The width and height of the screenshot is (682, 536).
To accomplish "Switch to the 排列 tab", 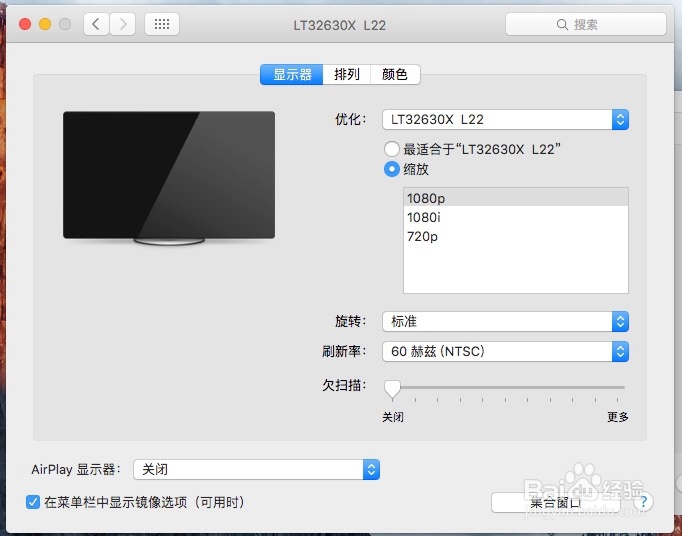I will (347, 74).
